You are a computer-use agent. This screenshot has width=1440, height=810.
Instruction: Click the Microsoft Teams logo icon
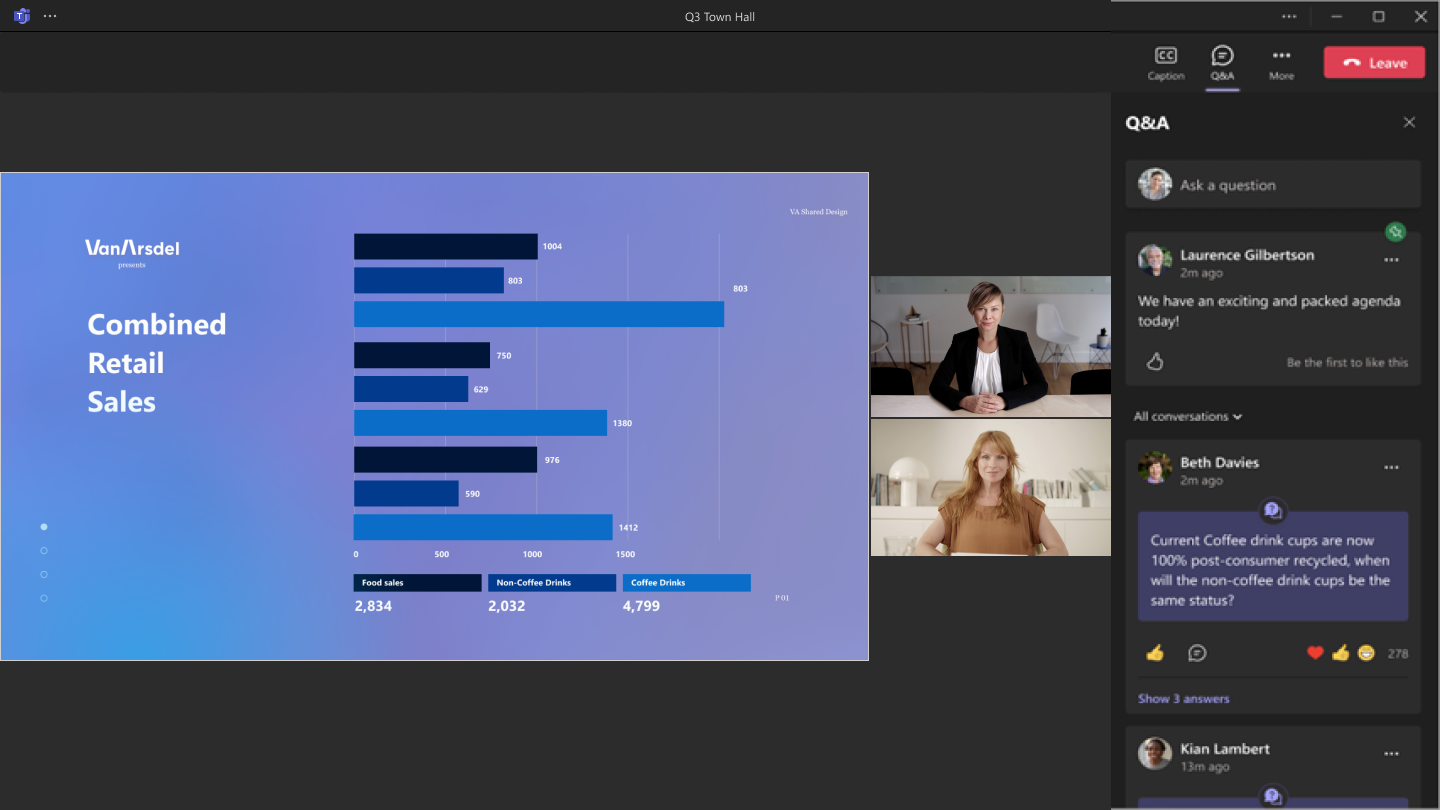(x=21, y=16)
